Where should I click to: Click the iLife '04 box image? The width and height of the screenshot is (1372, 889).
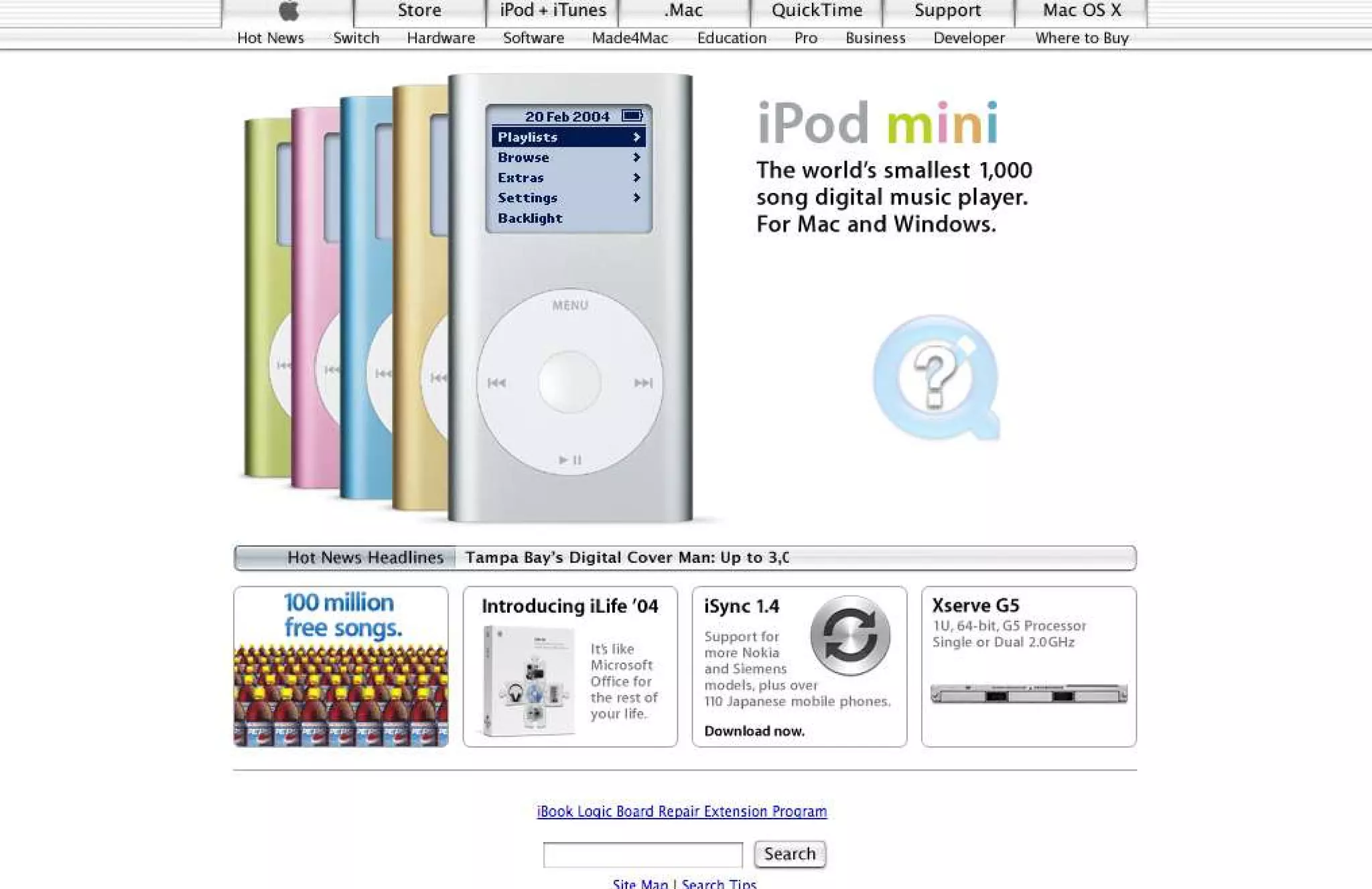coord(529,681)
